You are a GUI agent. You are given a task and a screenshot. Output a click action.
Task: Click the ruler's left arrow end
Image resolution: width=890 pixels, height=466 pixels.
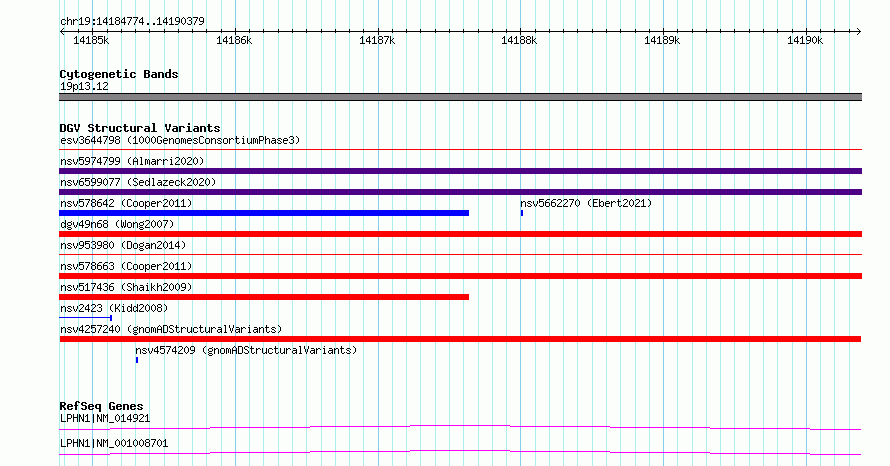62,31
